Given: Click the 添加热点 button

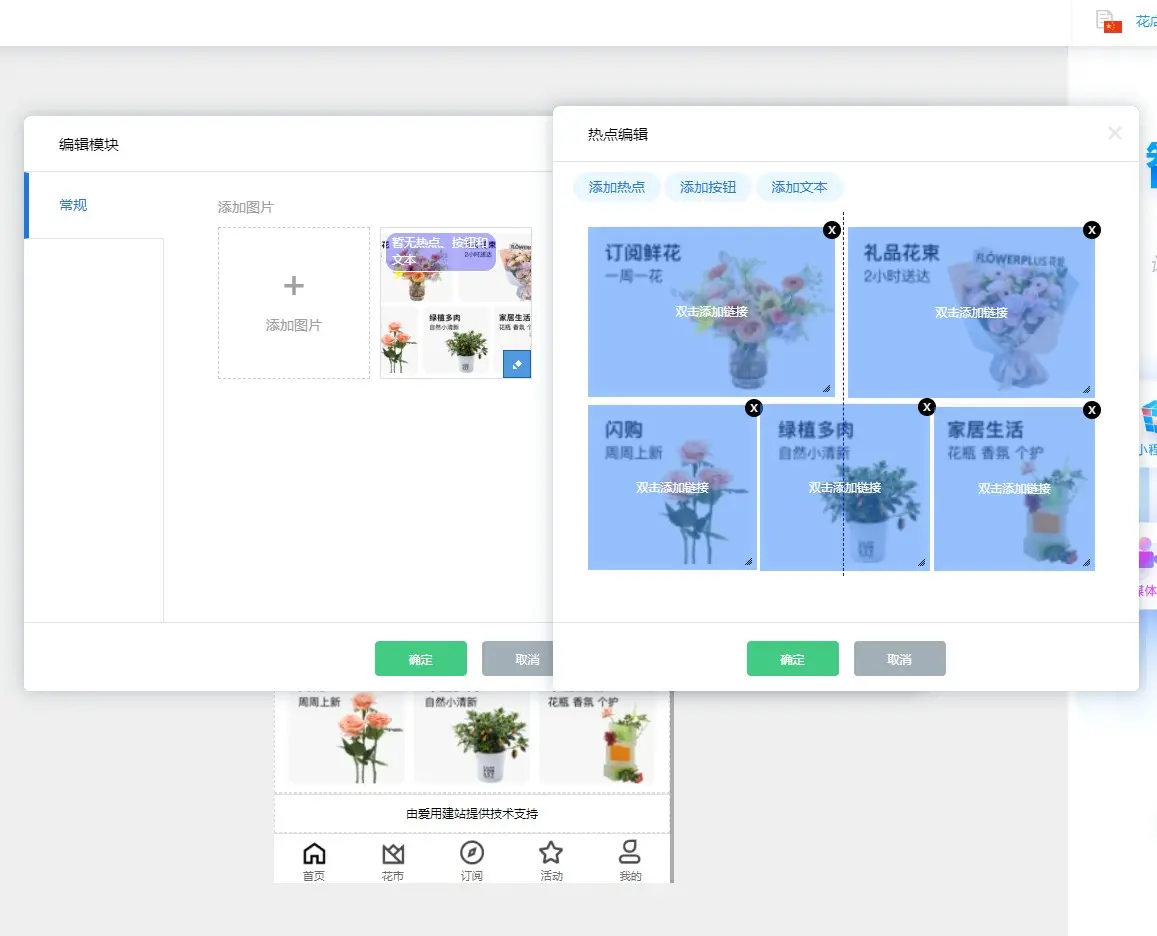Looking at the screenshot, I should tap(617, 187).
